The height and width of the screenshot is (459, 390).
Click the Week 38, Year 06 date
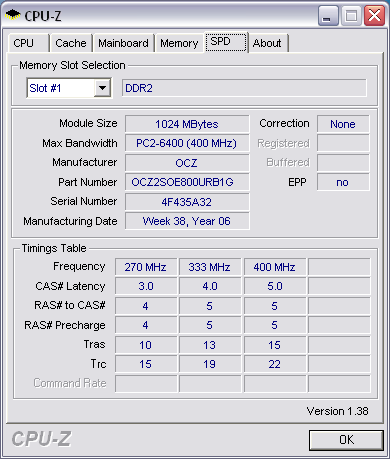click(187, 221)
